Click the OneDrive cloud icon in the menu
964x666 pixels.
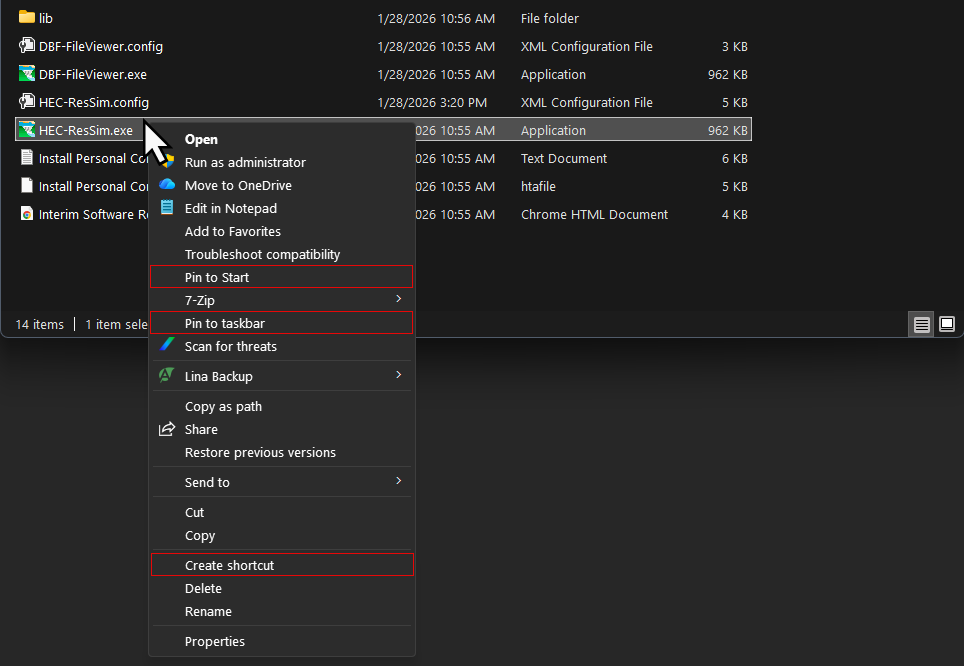[167, 185]
